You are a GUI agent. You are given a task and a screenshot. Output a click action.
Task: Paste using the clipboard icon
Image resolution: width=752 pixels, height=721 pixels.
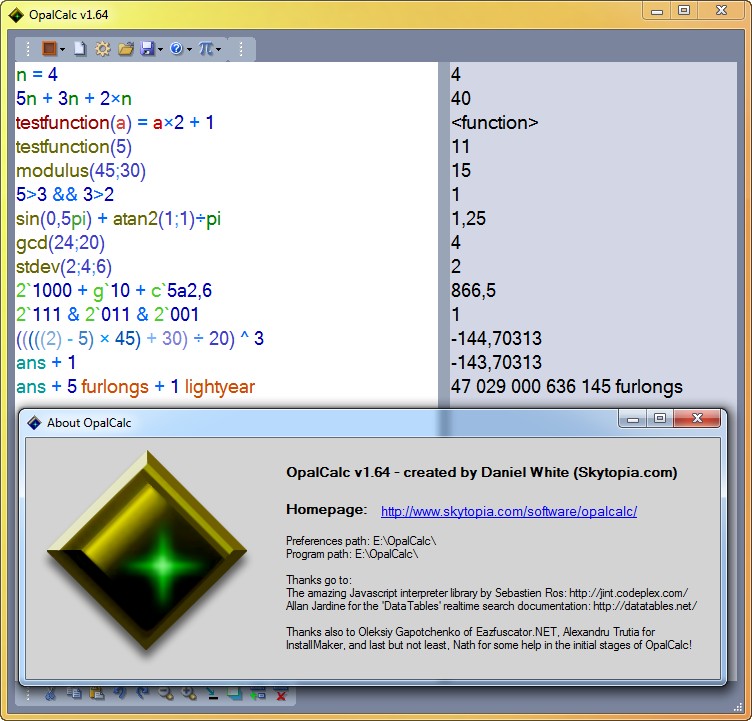pyautogui.click(x=97, y=694)
